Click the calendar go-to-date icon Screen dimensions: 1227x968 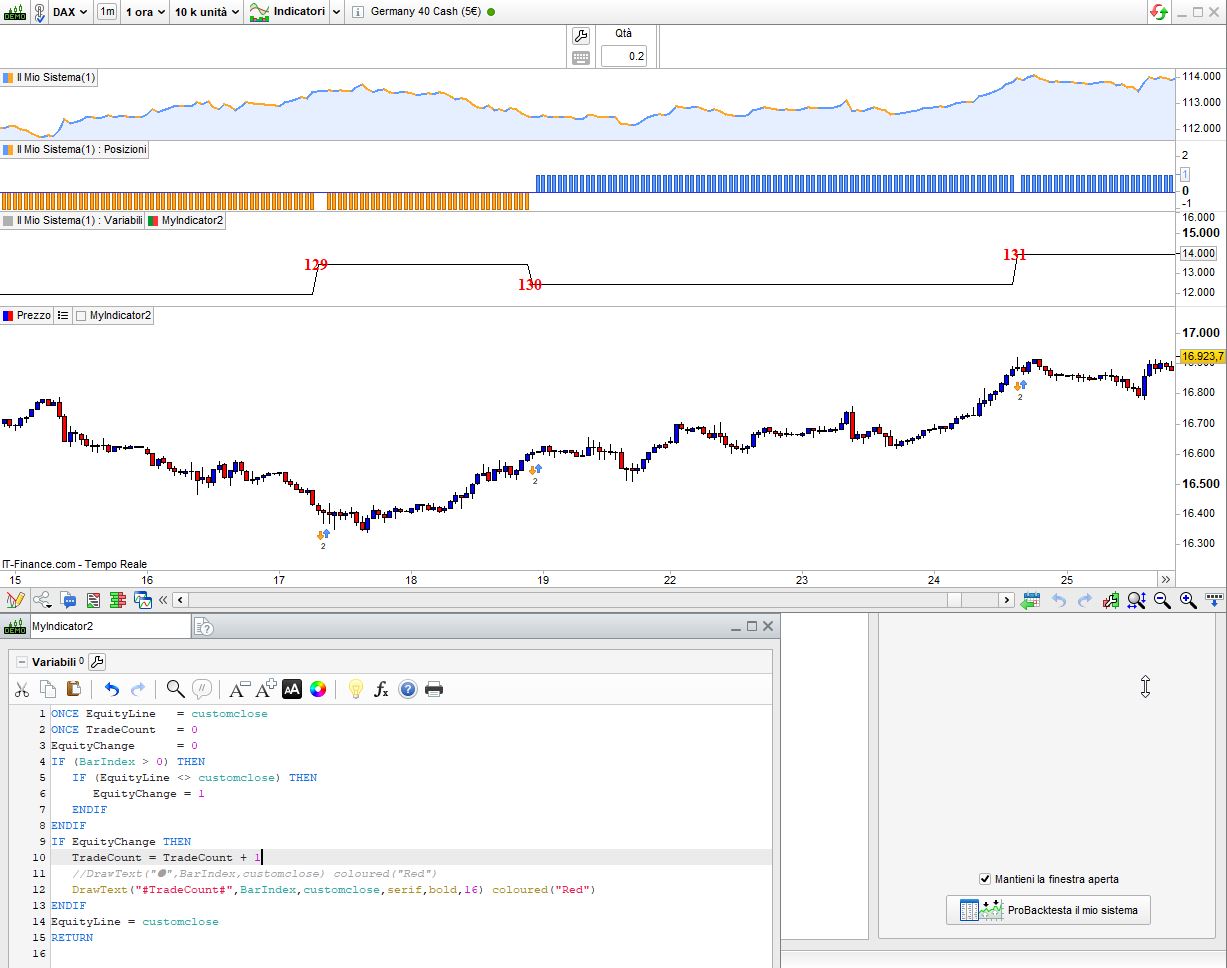[x=1031, y=600]
